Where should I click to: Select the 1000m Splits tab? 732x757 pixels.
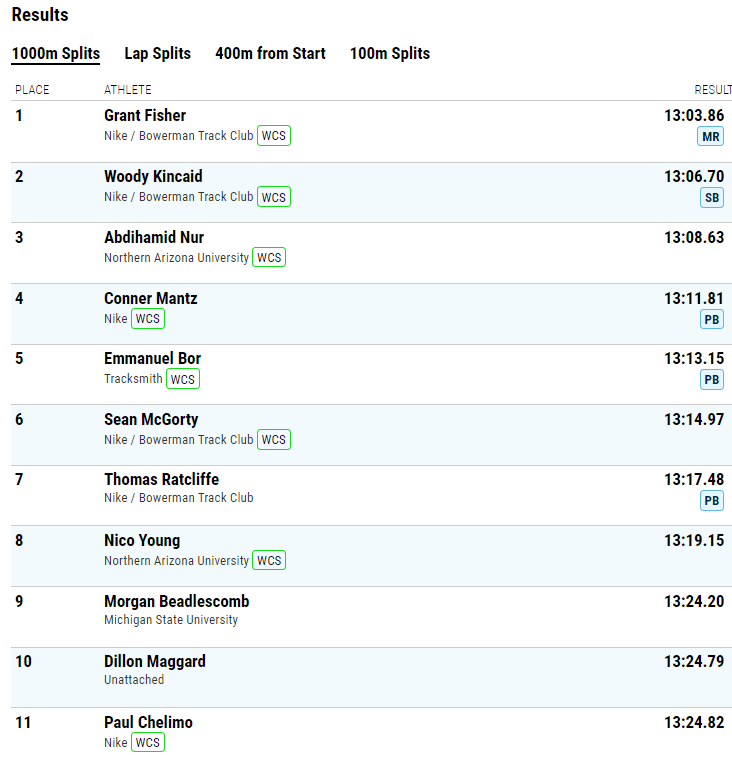(x=56, y=54)
